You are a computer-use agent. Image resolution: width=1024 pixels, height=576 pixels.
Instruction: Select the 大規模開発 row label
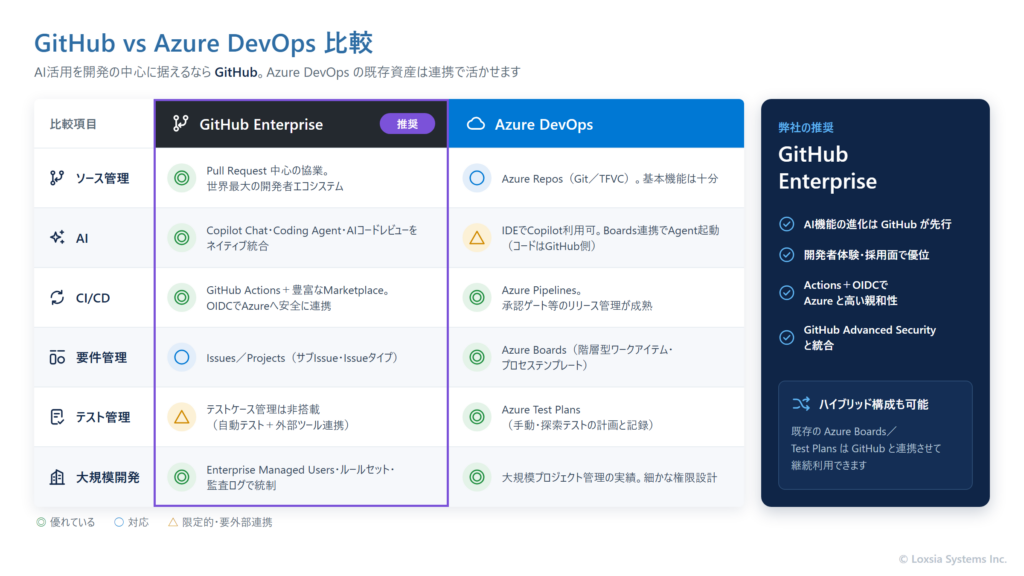(108, 477)
